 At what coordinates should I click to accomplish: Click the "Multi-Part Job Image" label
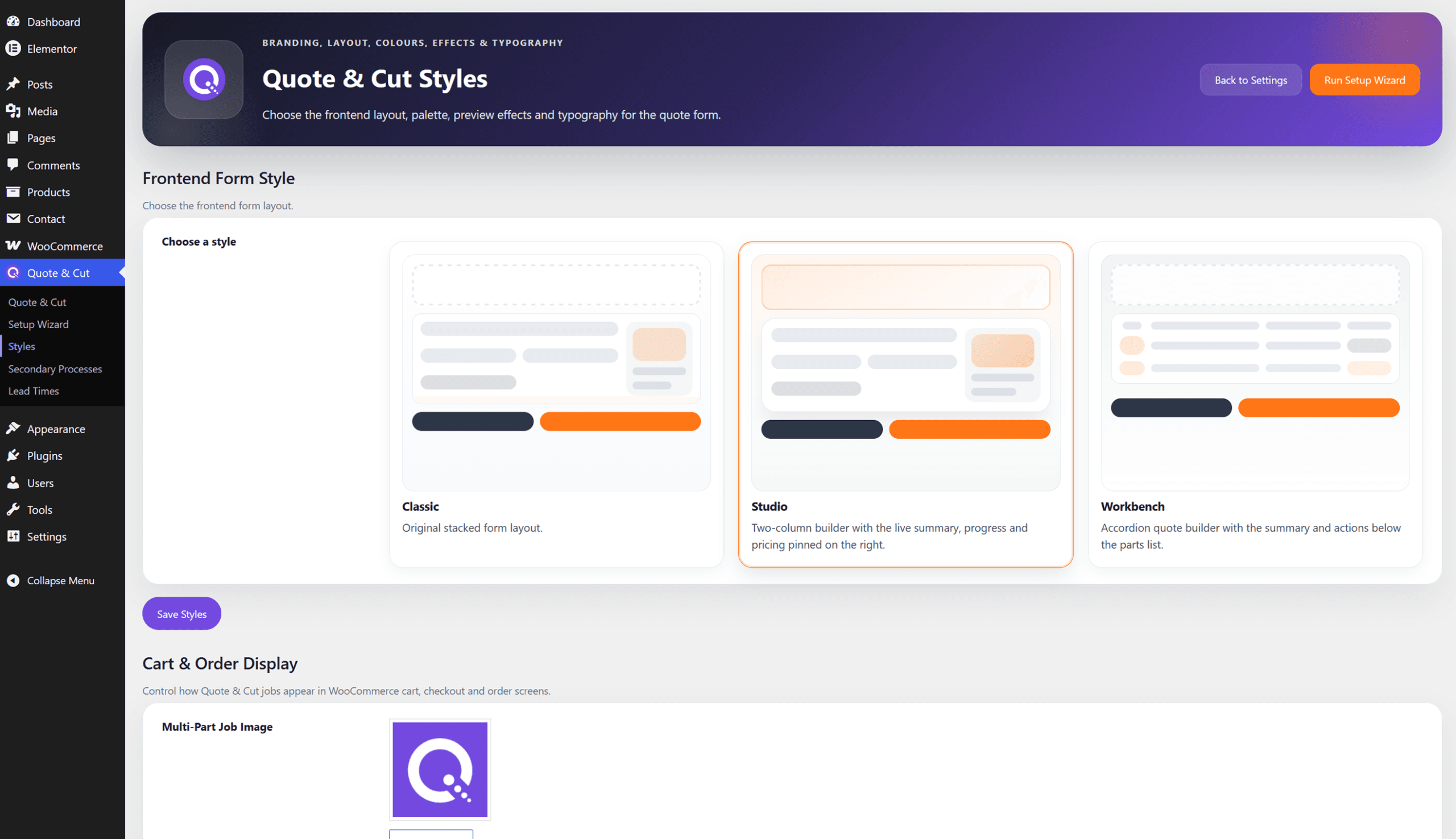coord(217,727)
